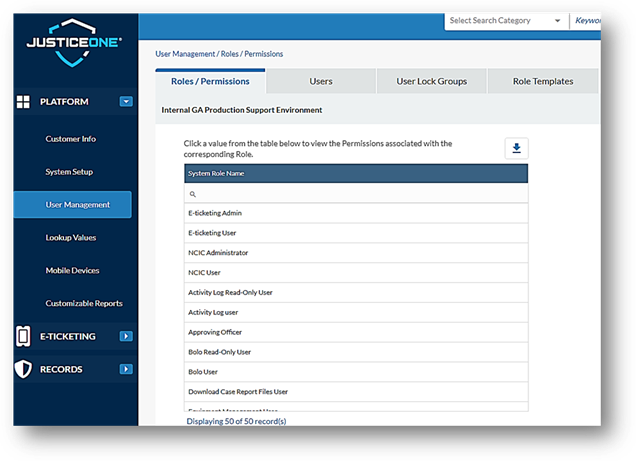Click the JusticeONE shield logo

(x=74, y=43)
